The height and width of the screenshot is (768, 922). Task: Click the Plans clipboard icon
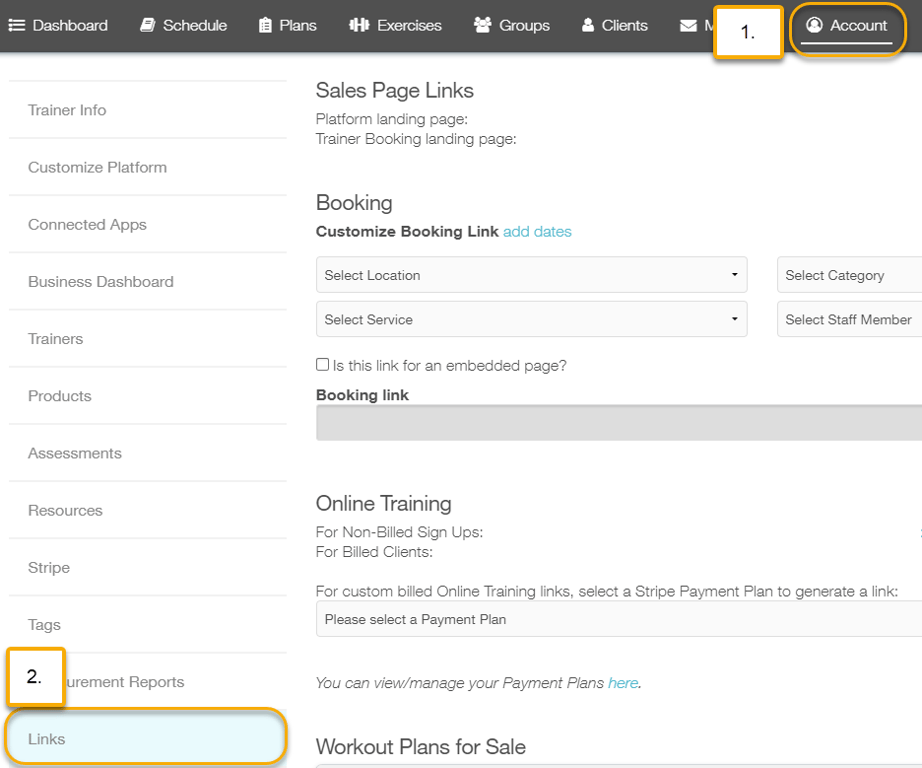(x=265, y=26)
